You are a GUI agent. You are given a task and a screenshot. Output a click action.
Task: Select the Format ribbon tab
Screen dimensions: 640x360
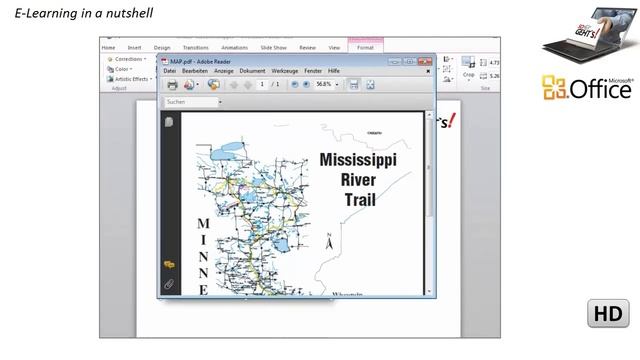pos(365,47)
